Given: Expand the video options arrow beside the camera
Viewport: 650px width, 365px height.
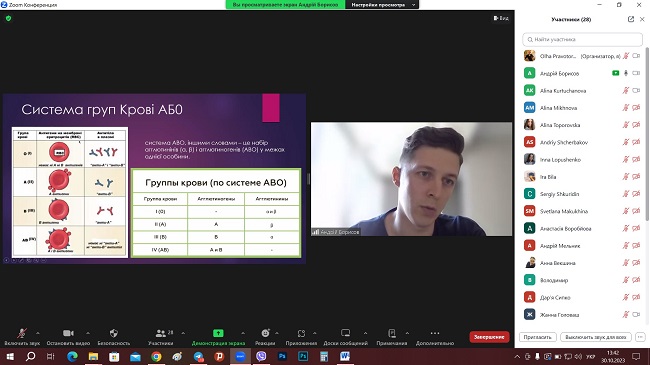Looking at the screenshot, I should (x=88, y=333).
